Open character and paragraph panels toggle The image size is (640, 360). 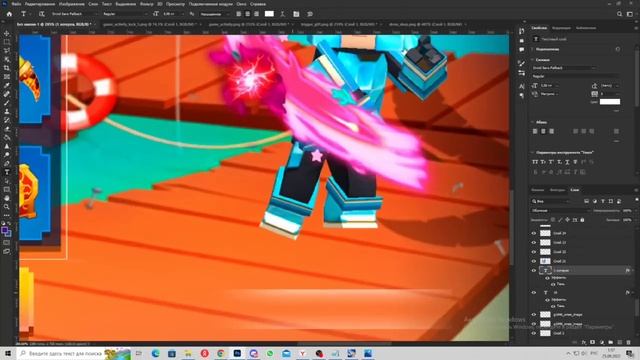click(x=296, y=14)
